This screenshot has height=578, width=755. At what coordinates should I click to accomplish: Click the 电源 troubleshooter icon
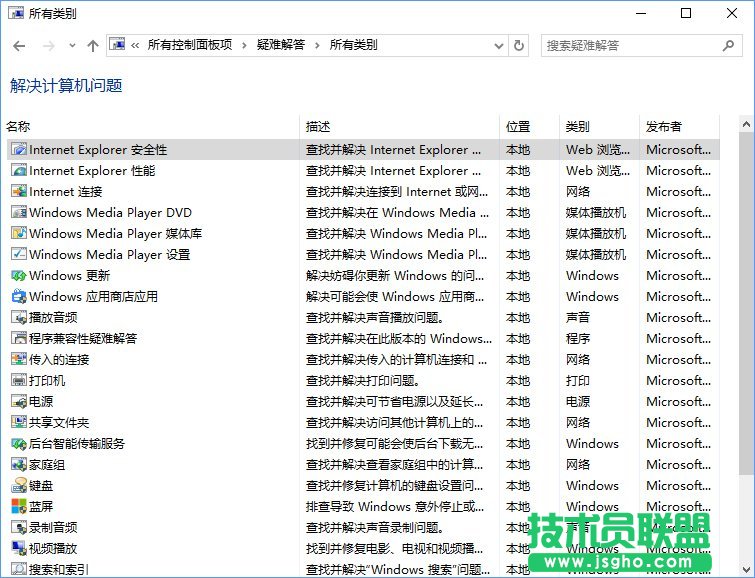point(19,401)
